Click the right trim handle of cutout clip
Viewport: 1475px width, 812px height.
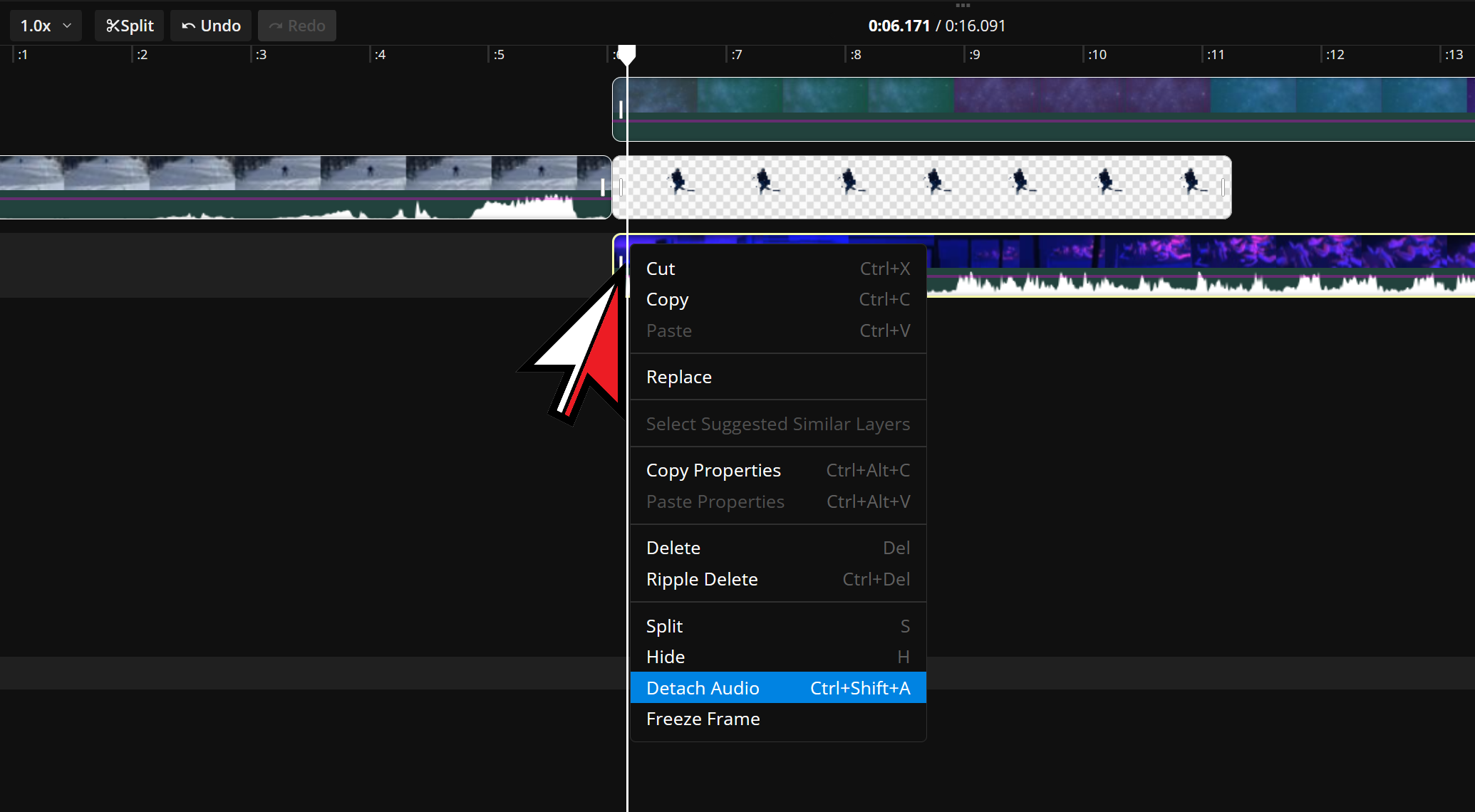coord(1223,187)
